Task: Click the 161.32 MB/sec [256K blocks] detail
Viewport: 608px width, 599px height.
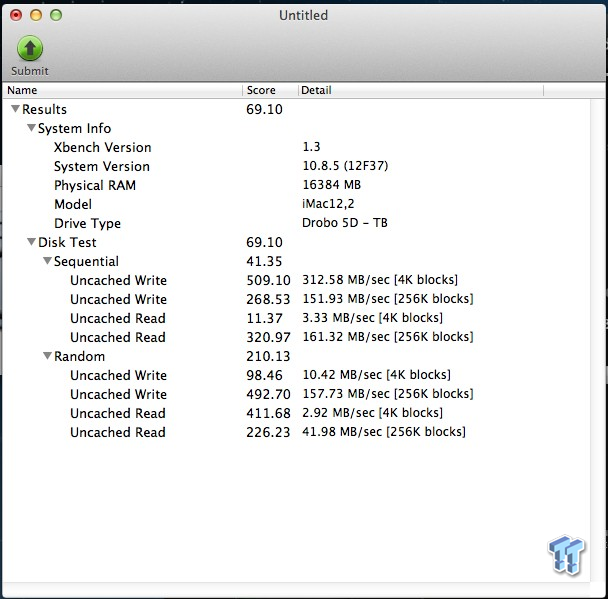Action: click(388, 337)
